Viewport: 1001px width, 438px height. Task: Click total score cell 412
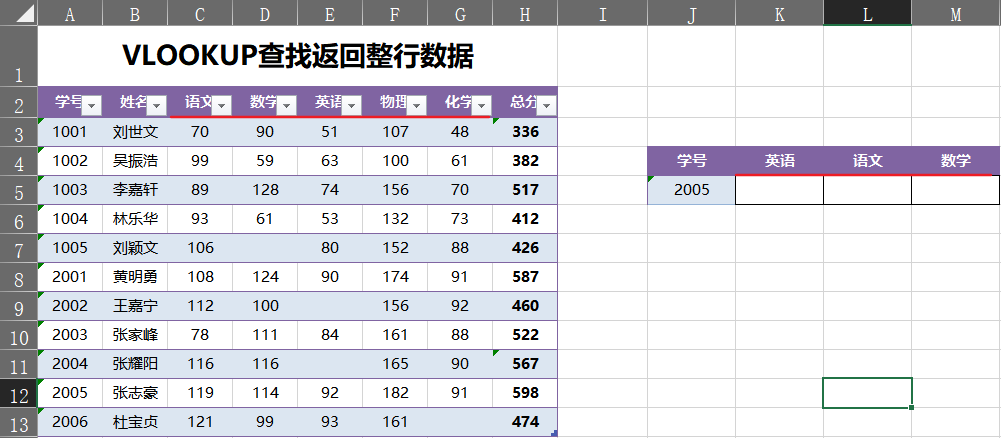pos(525,219)
